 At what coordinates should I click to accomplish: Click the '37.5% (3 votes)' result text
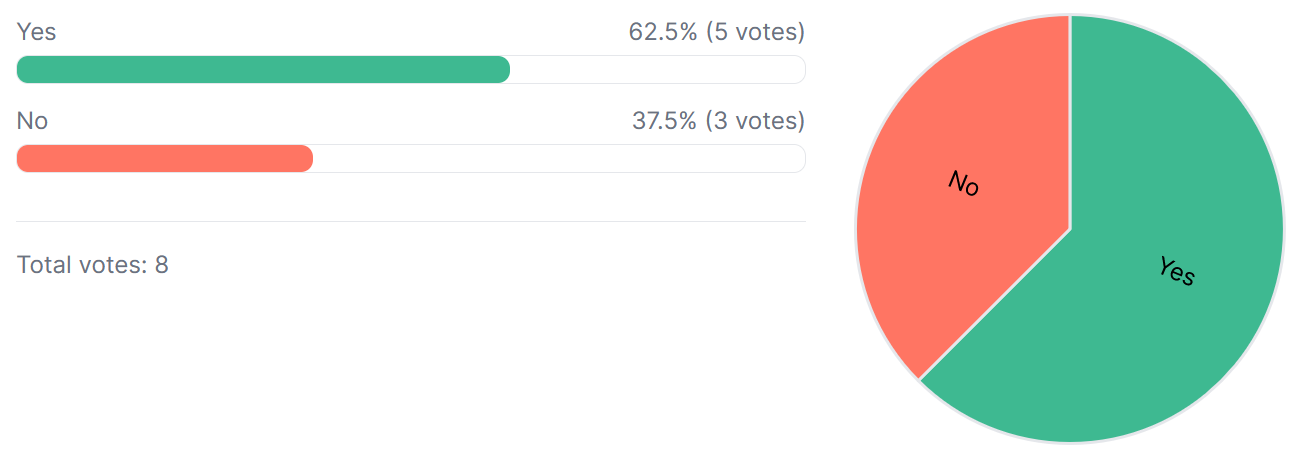[718, 121]
